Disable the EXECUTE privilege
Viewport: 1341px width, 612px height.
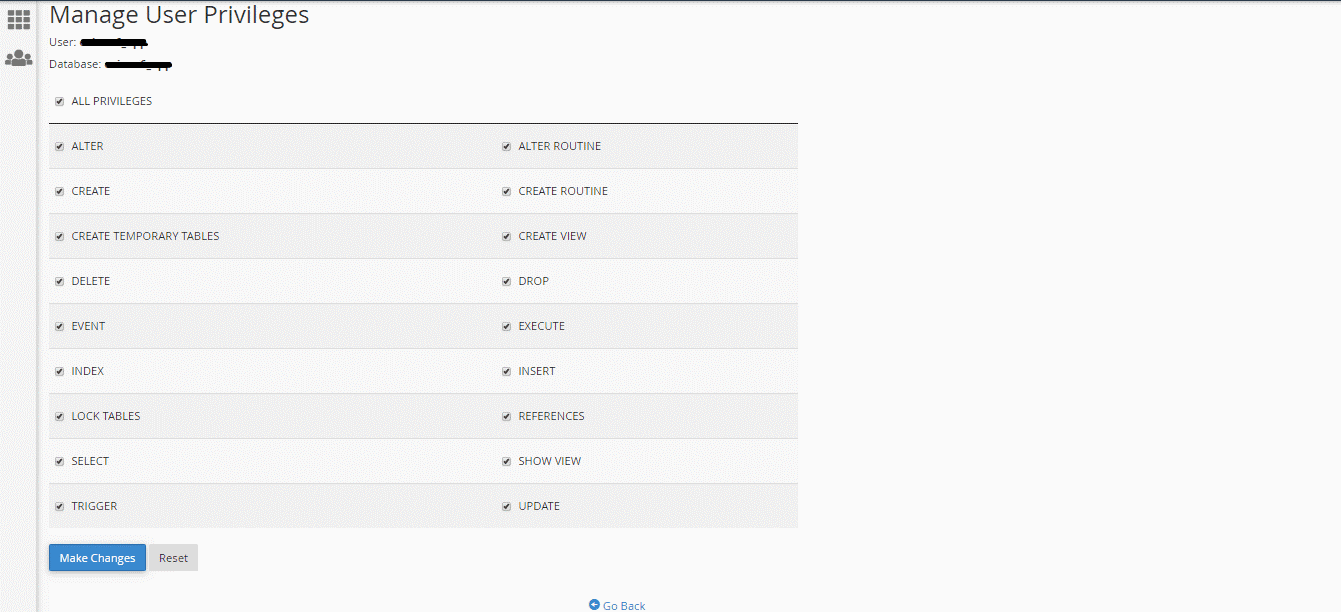tap(506, 325)
